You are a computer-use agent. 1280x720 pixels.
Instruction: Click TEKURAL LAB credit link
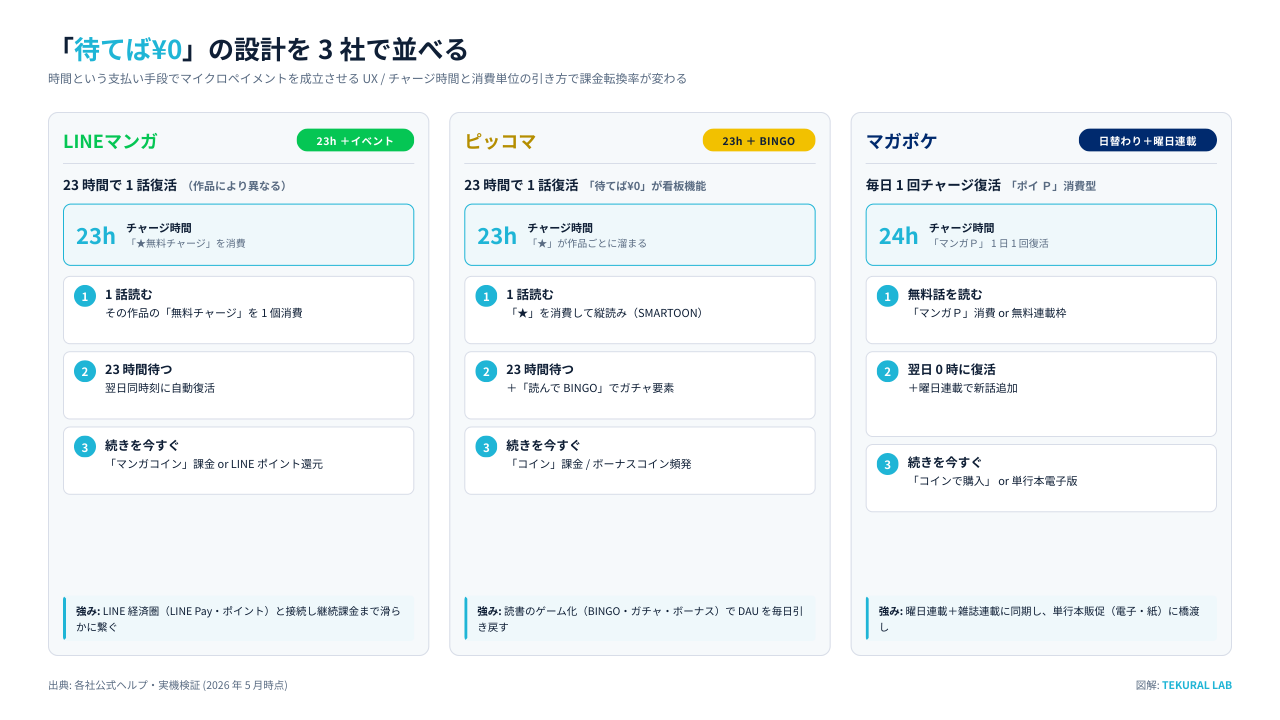point(1197,685)
